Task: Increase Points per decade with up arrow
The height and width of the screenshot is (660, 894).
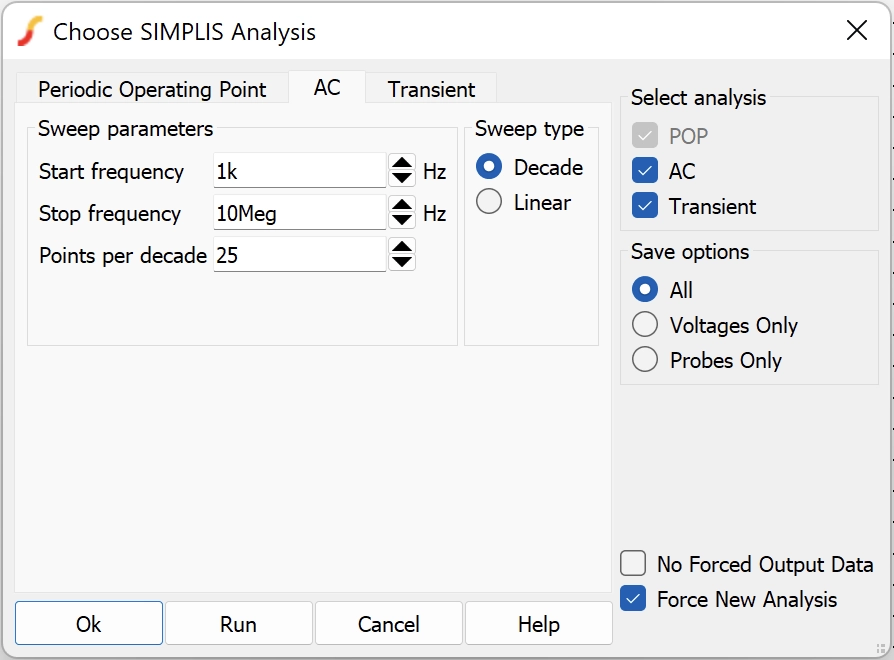Action: 402,247
